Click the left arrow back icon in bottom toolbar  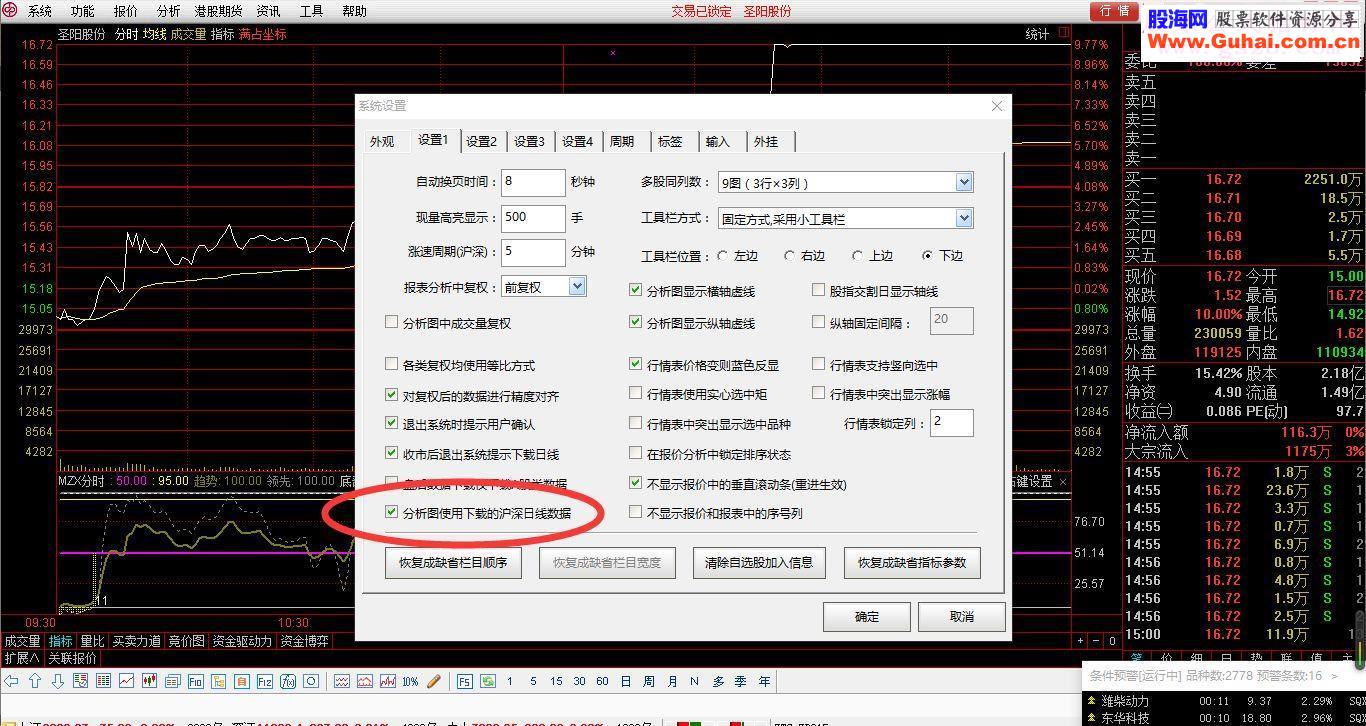point(11,681)
